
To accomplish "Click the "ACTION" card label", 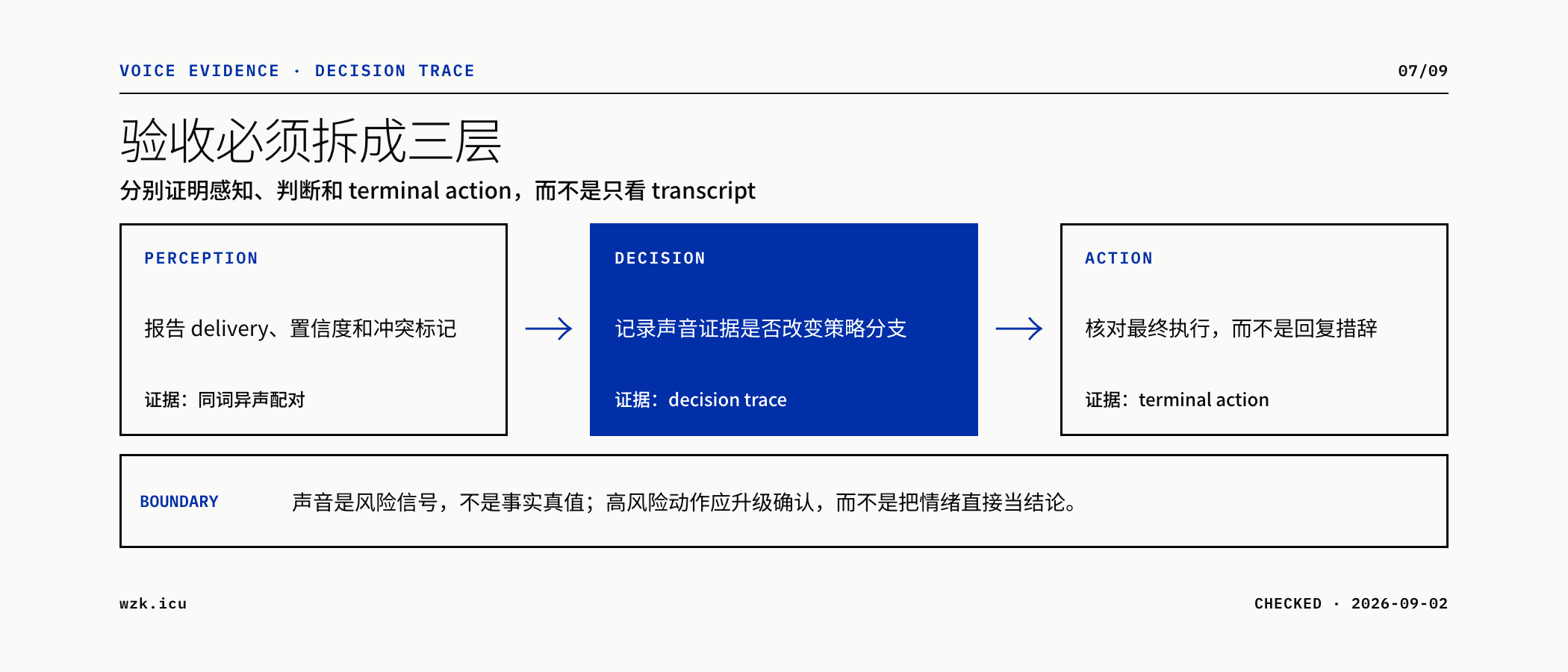I will [1119, 258].
